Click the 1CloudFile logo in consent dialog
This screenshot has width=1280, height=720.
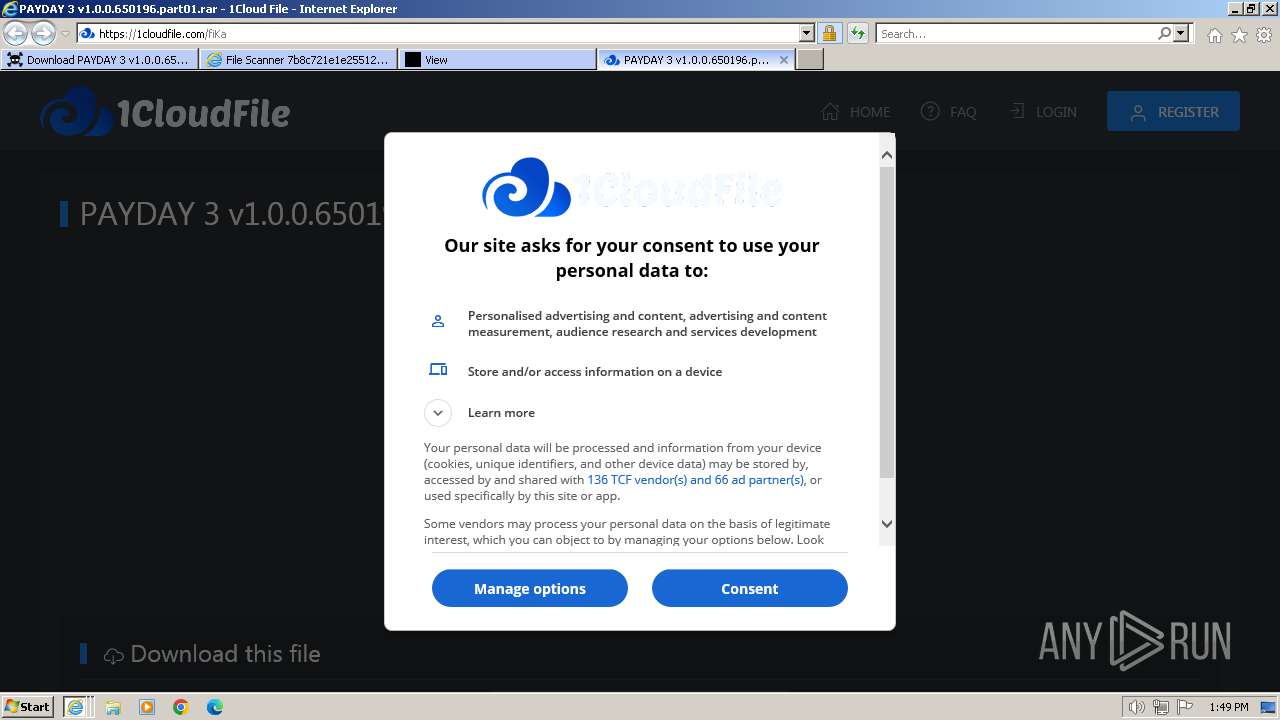click(632, 187)
